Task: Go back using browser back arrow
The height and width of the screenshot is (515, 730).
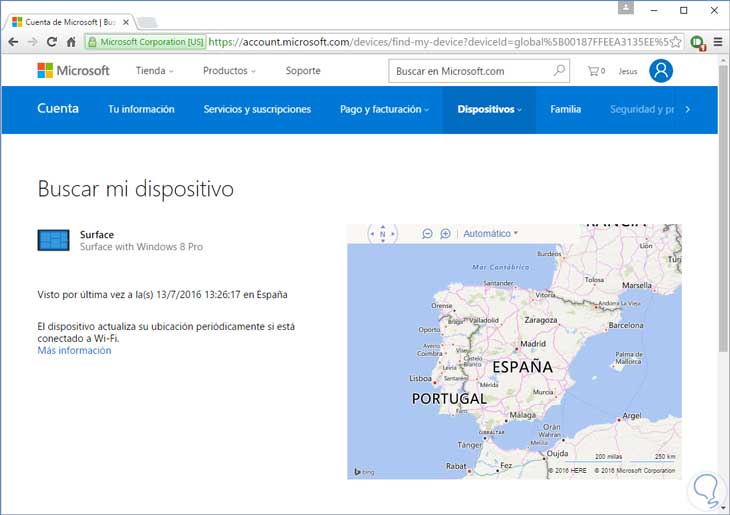Action: pyautogui.click(x=13, y=42)
